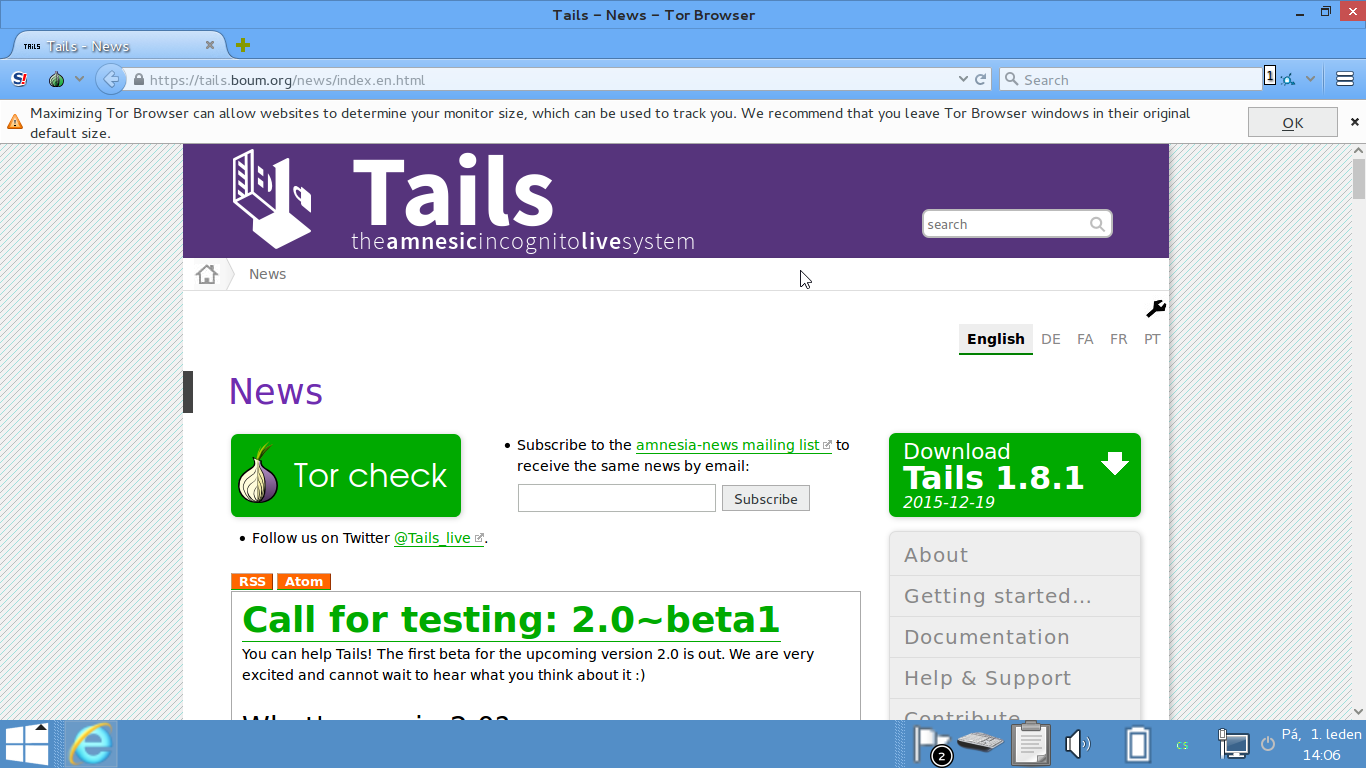The width and height of the screenshot is (1366, 768).
Task: Dismiss the maximizing warning notification bar
Action: pyautogui.click(x=1355, y=122)
